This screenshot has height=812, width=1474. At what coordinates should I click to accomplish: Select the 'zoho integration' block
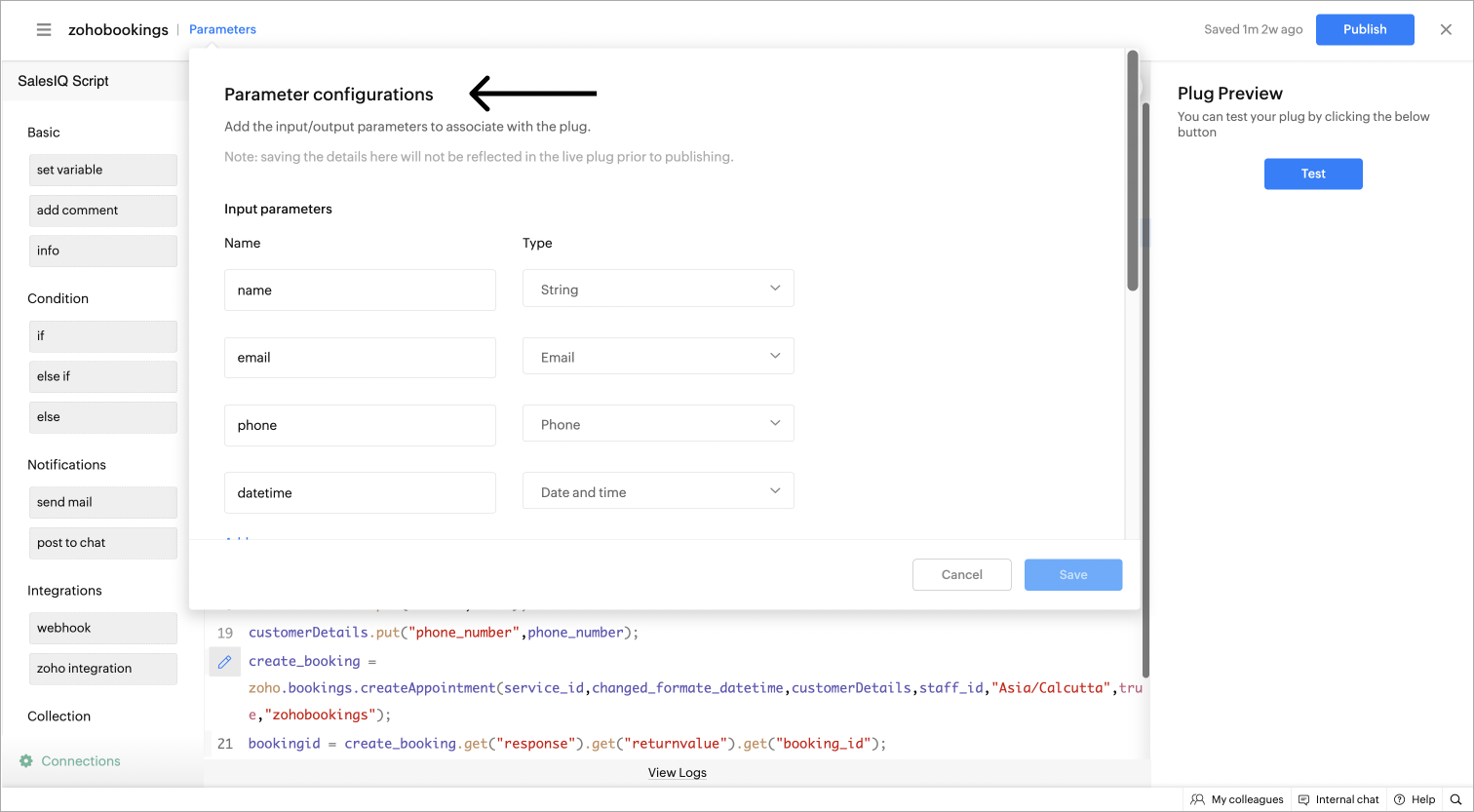click(103, 669)
